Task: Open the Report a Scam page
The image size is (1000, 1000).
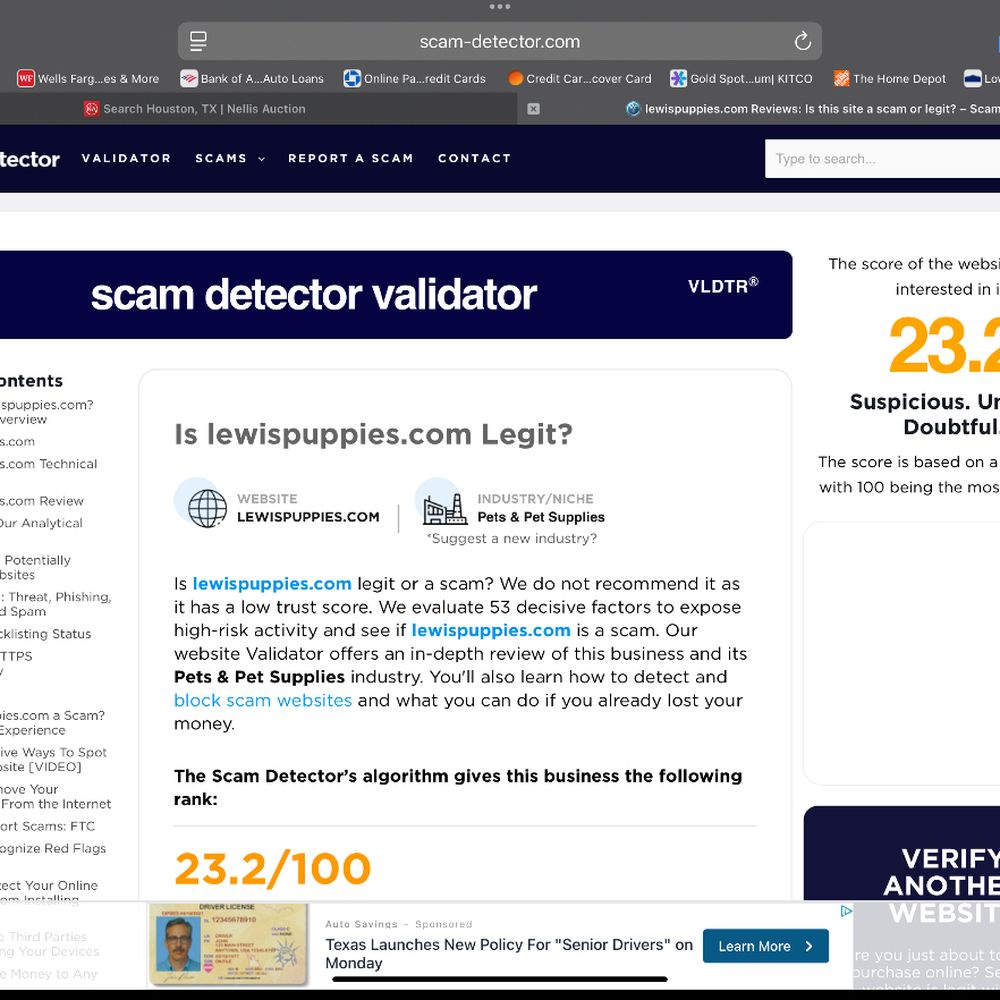Action: click(x=351, y=158)
